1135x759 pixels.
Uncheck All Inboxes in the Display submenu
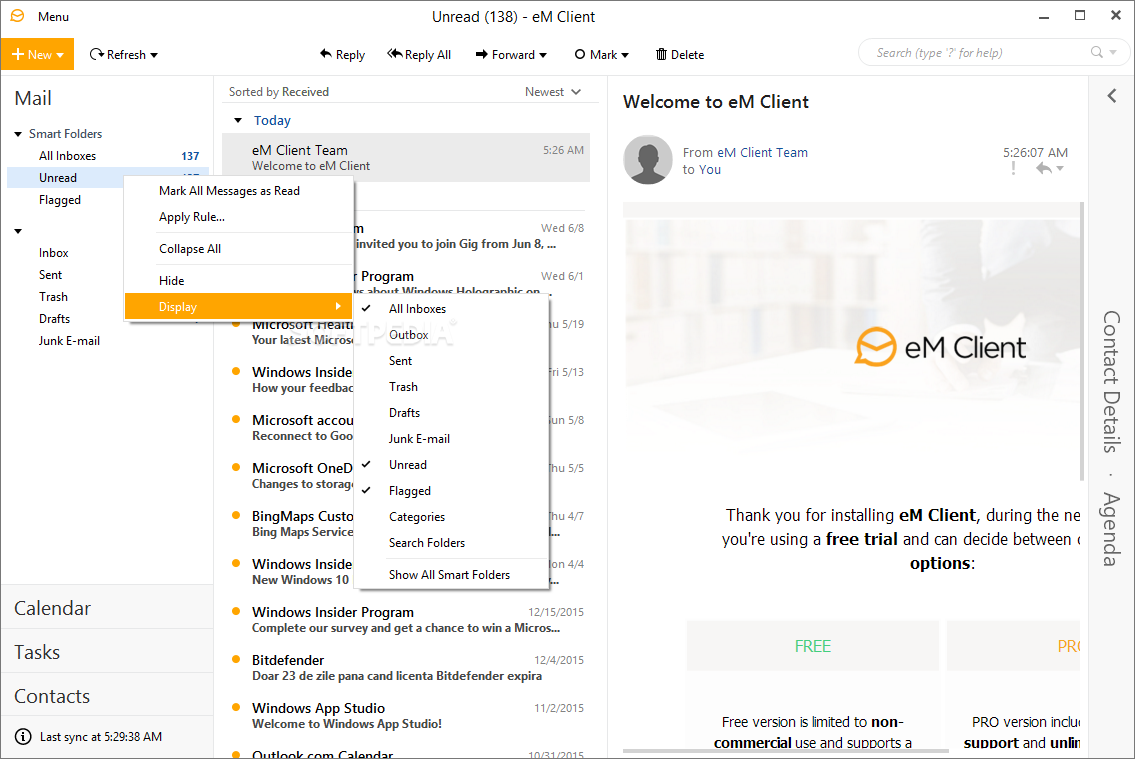click(x=452, y=308)
